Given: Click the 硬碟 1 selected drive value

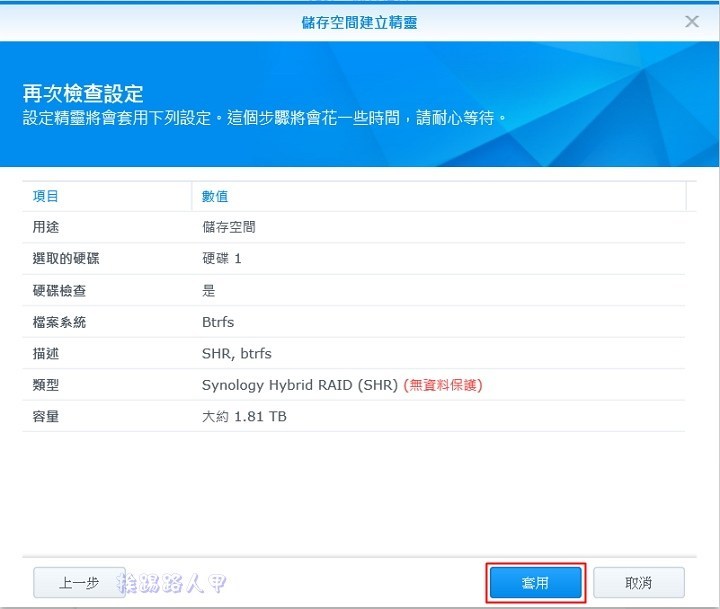Looking at the screenshot, I should 222,259.
